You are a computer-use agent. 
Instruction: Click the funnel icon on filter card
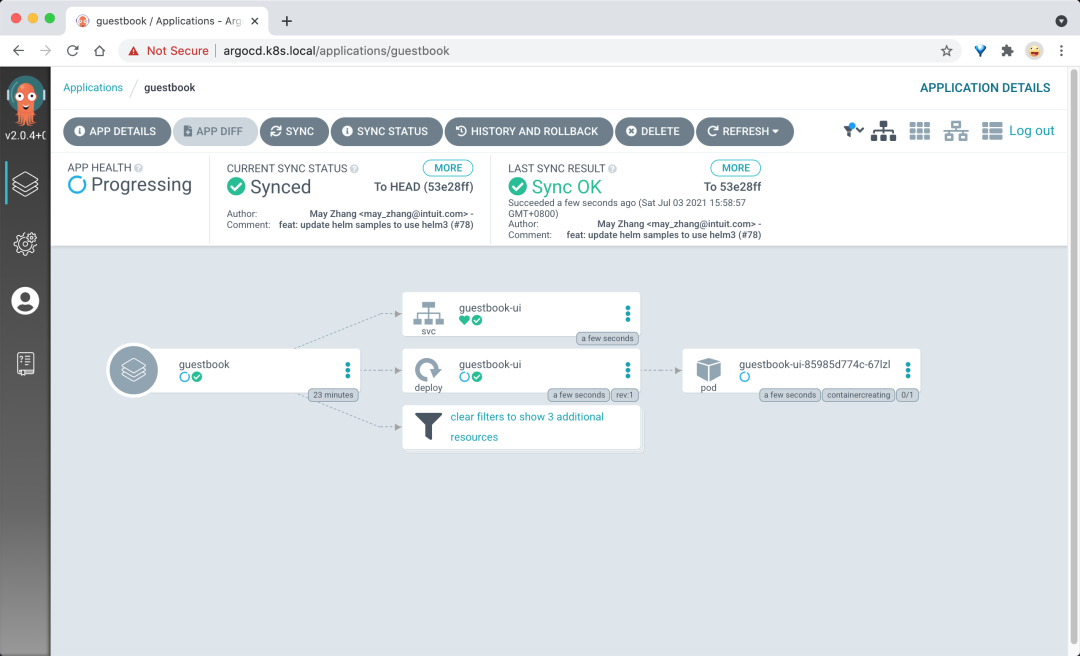428,426
